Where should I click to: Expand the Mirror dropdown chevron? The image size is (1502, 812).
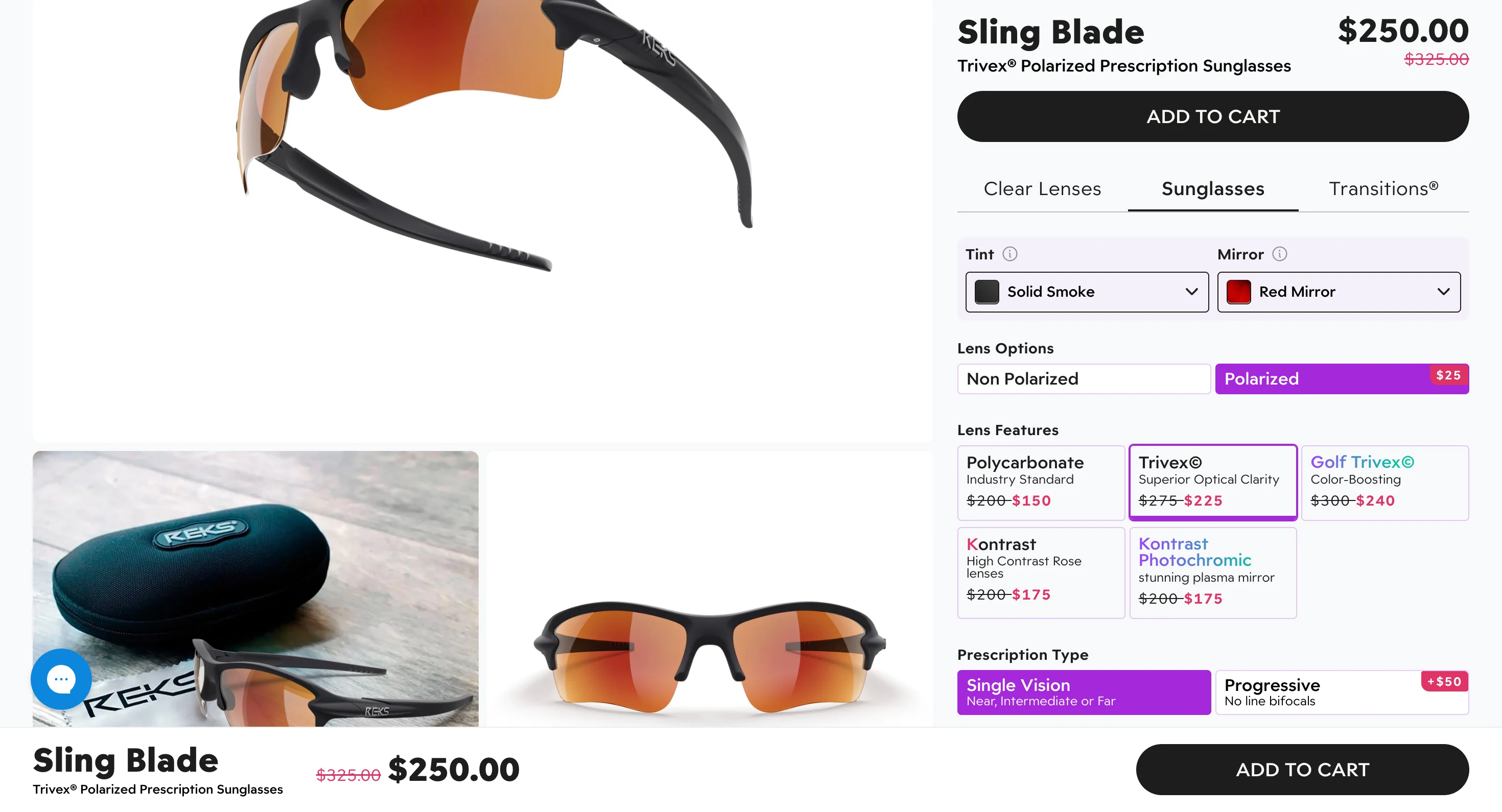coord(1443,292)
